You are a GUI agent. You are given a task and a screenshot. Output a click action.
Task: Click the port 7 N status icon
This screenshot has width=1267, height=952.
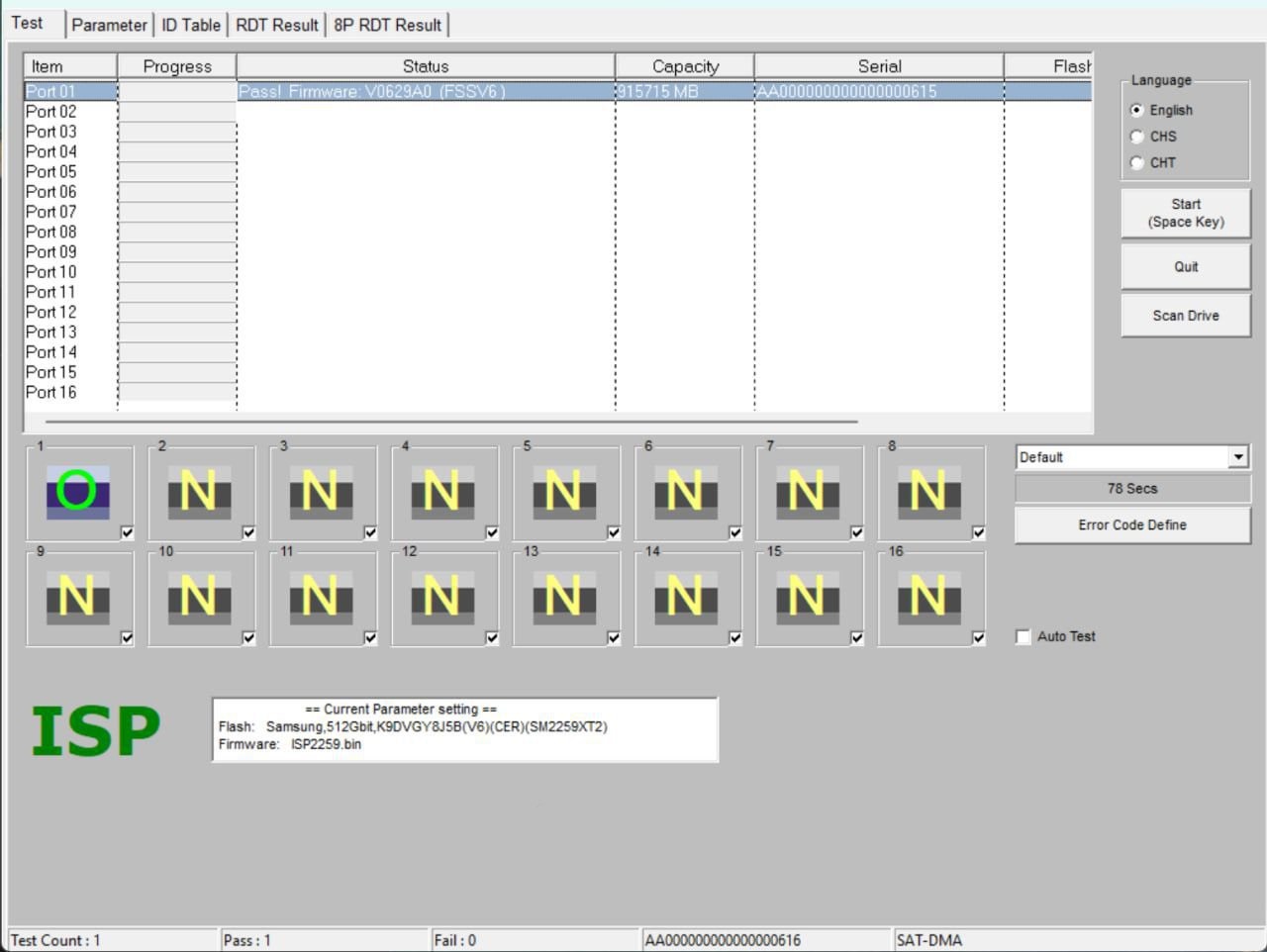[x=808, y=492]
